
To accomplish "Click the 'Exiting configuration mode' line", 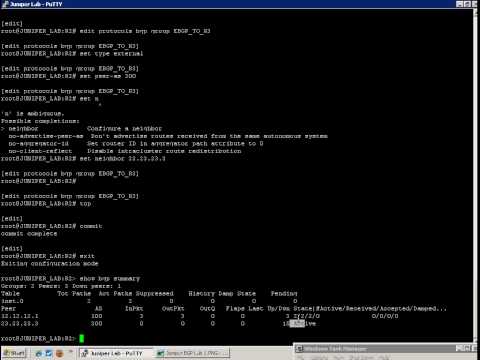I will click(50, 263).
